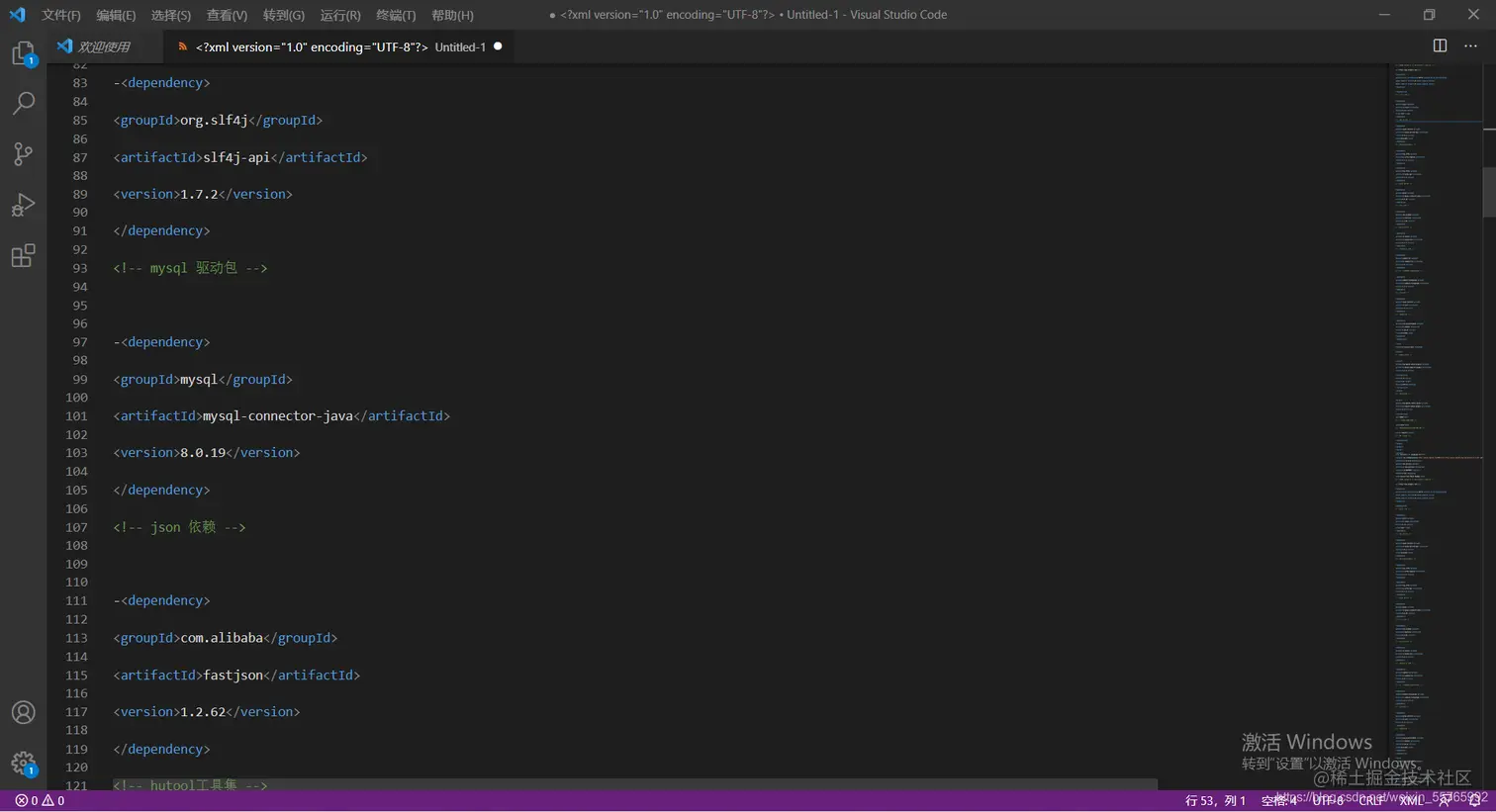Screen dimensions: 1496x812
Task: Open the Source Control view
Action: point(23,153)
